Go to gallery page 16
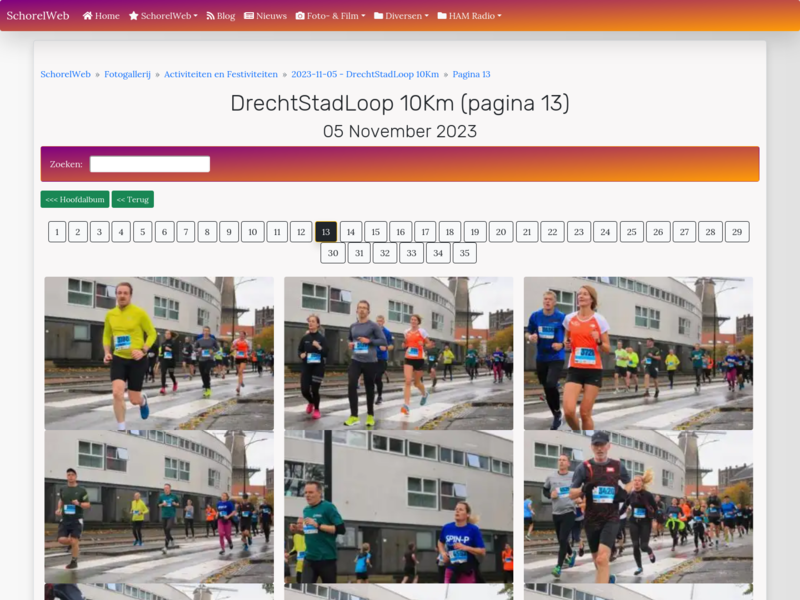Image resolution: width=800 pixels, height=600 pixels. [401, 232]
